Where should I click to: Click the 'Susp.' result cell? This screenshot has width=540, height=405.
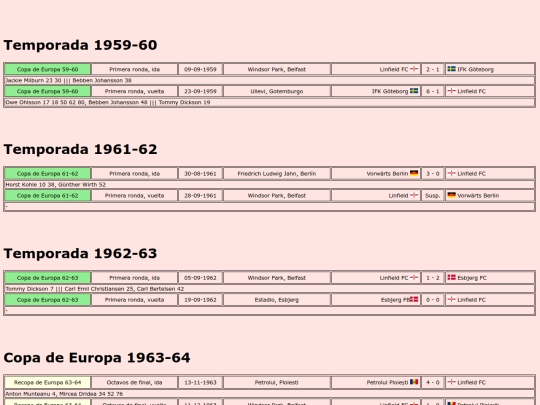[433, 196]
